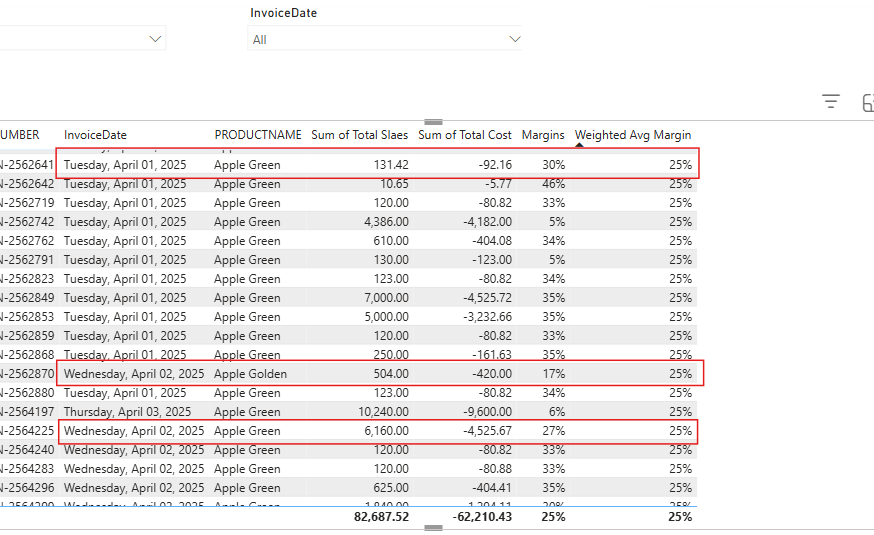Select the Apple Golden product cell

tap(250, 374)
